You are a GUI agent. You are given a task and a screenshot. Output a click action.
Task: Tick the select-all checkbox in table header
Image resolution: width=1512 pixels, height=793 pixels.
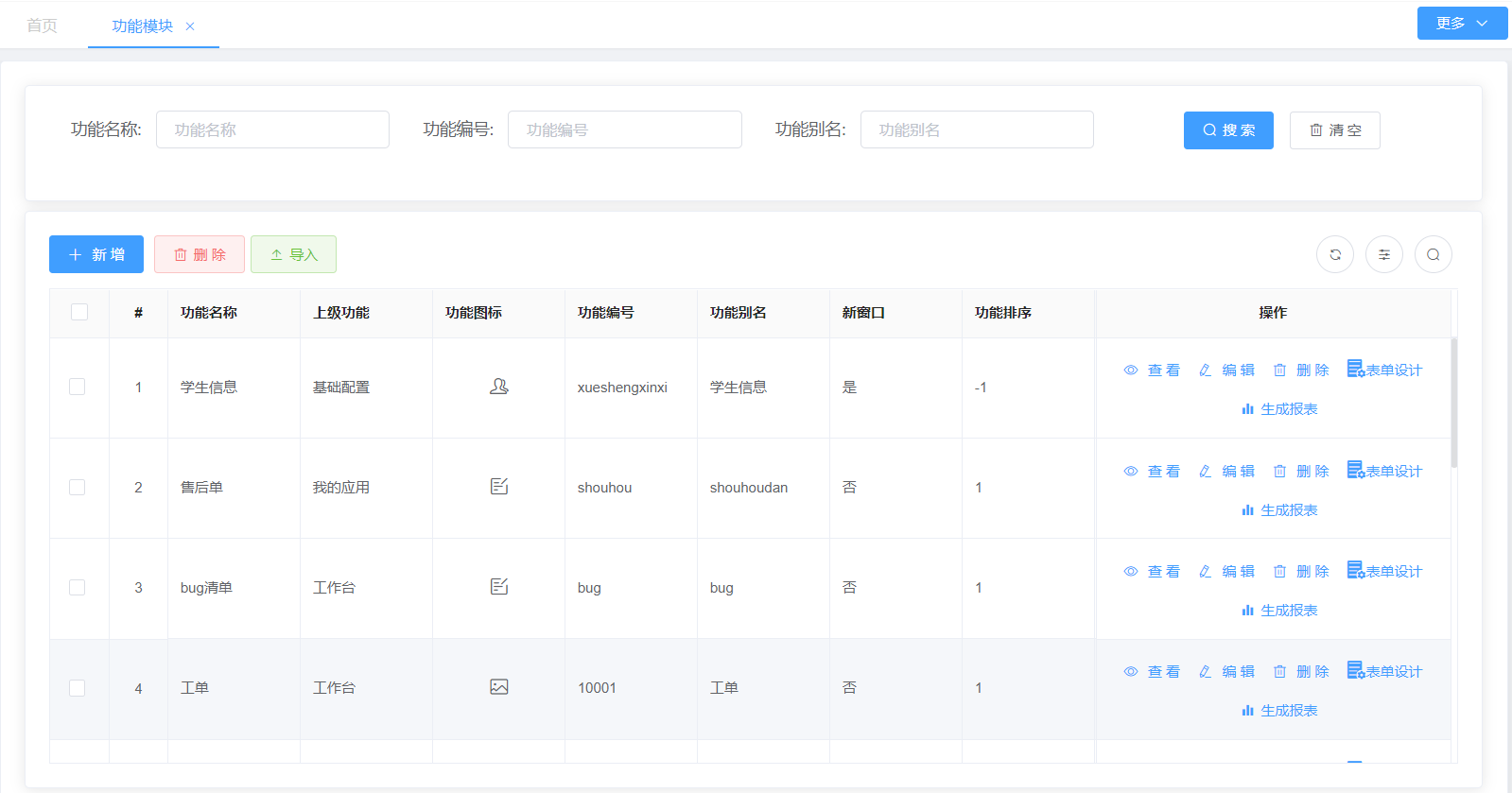[x=79, y=312]
